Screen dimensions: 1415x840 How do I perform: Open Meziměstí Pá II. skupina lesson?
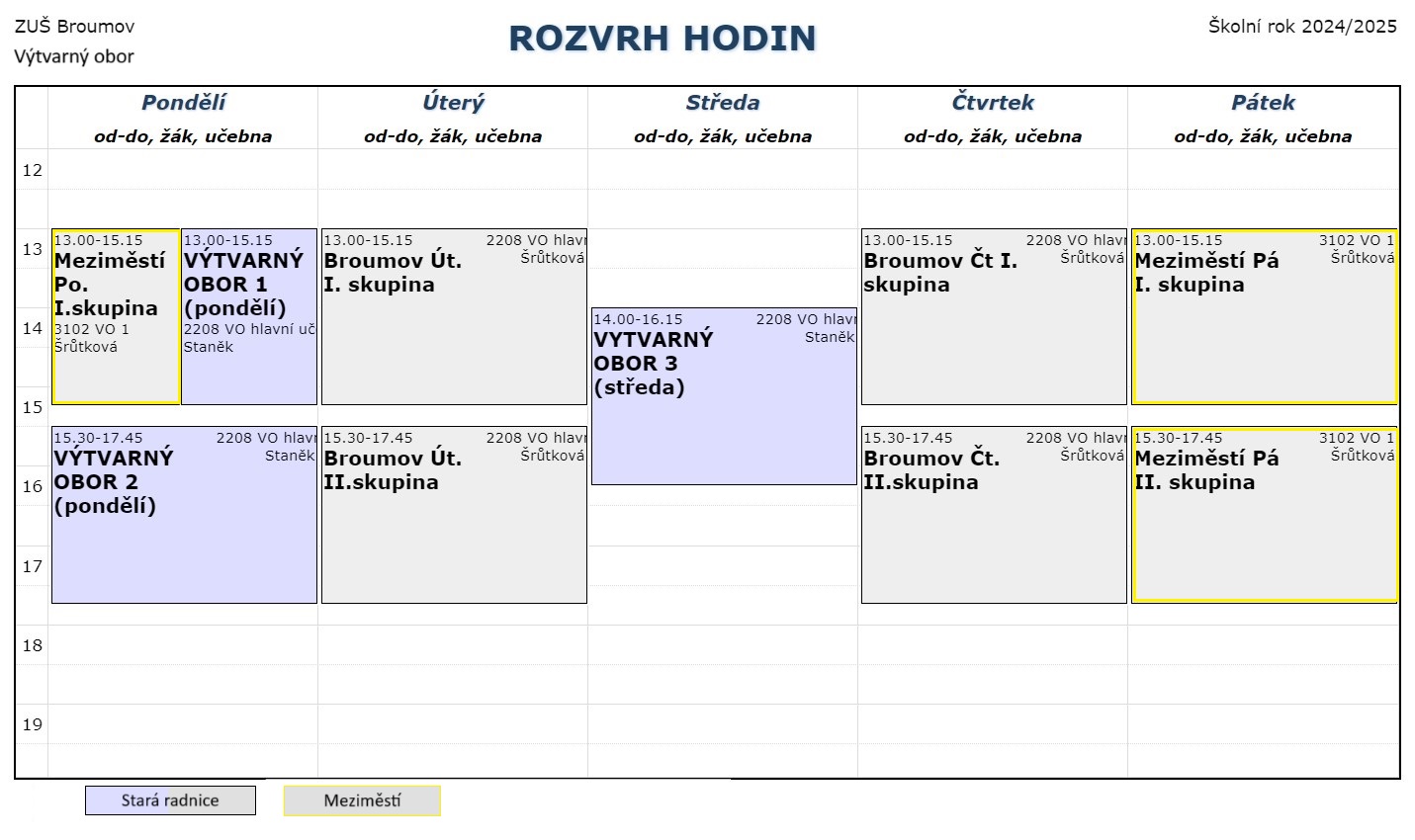pos(1264,515)
